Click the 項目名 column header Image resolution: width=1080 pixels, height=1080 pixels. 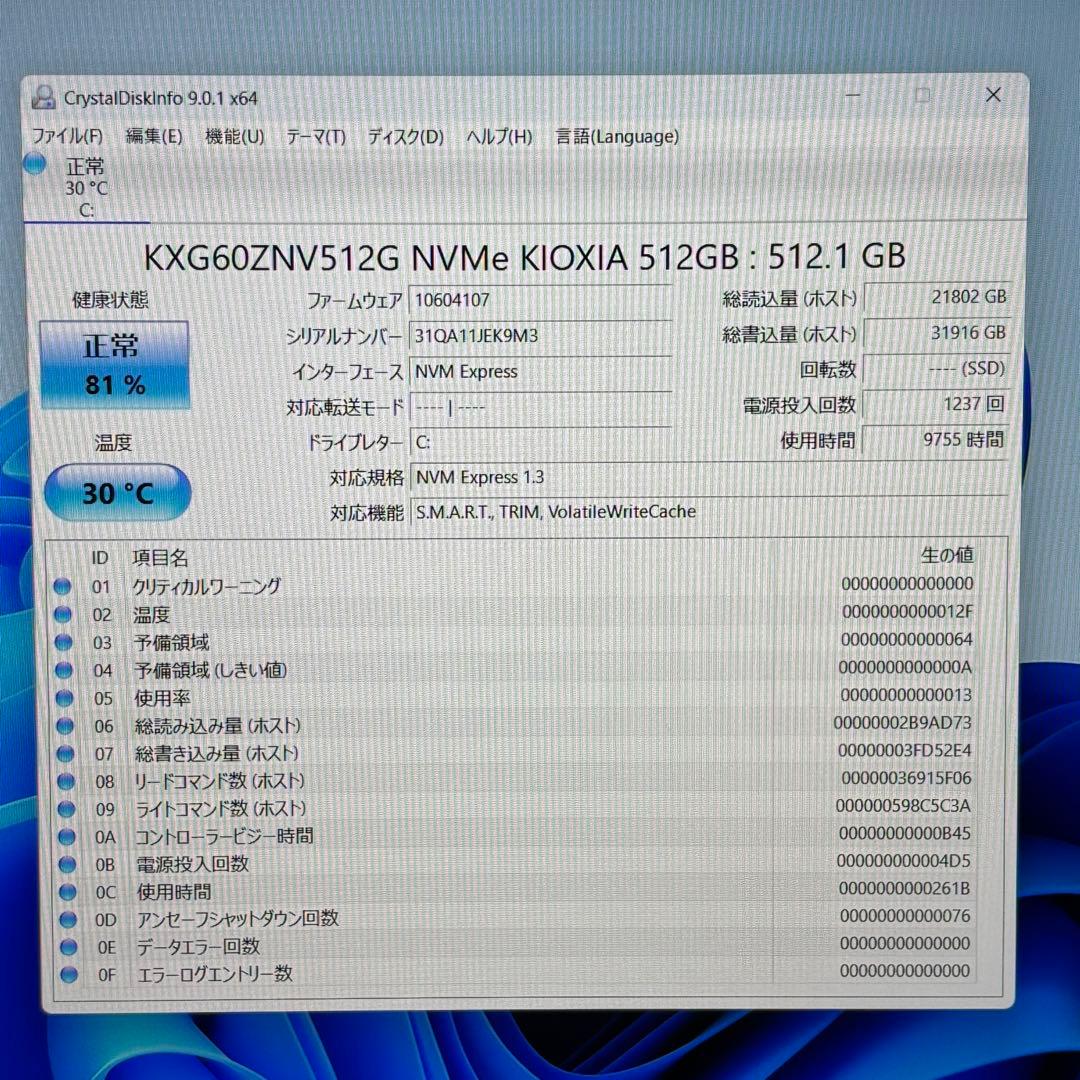click(x=160, y=557)
